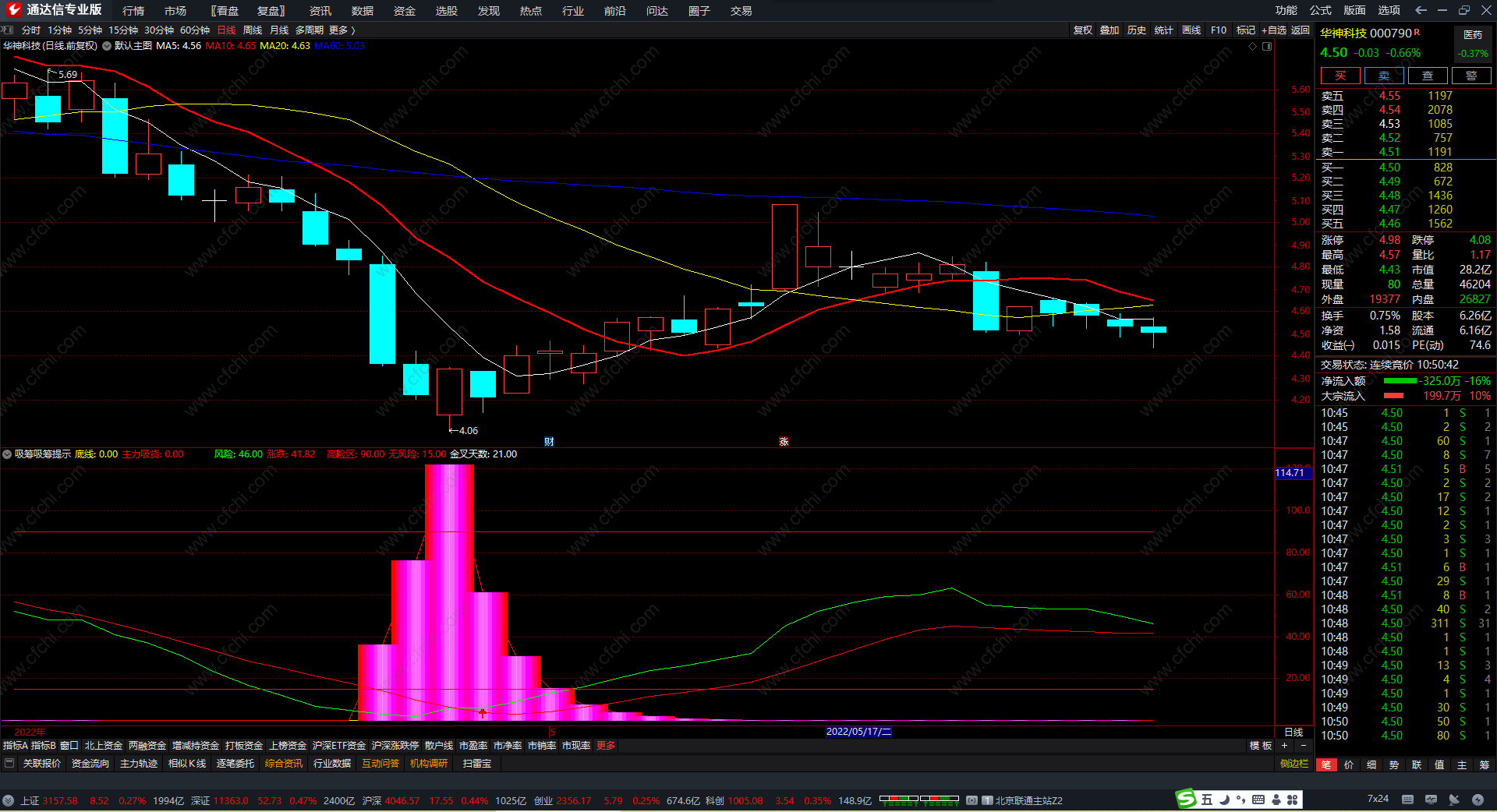Switch to the 交易 tab

[x=741, y=11]
